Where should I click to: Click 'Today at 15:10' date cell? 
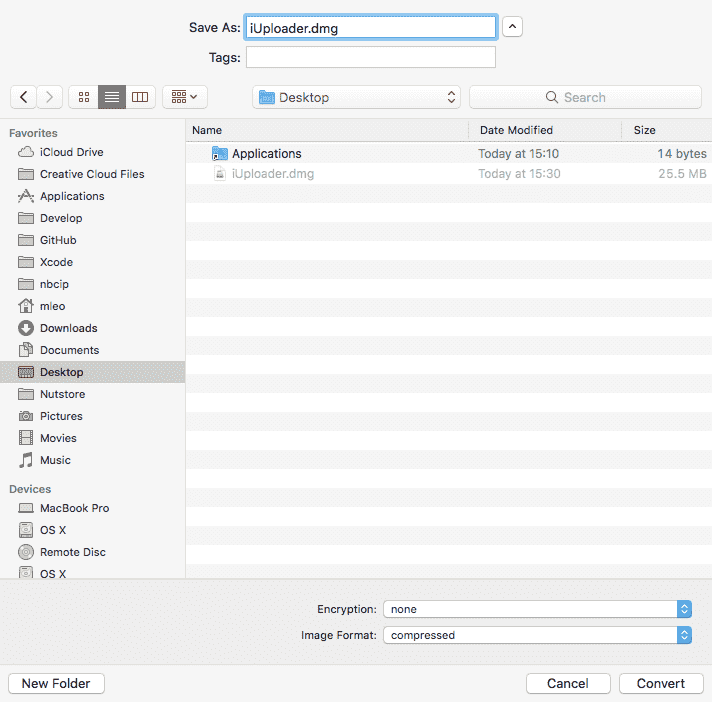[x=518, y=153]
